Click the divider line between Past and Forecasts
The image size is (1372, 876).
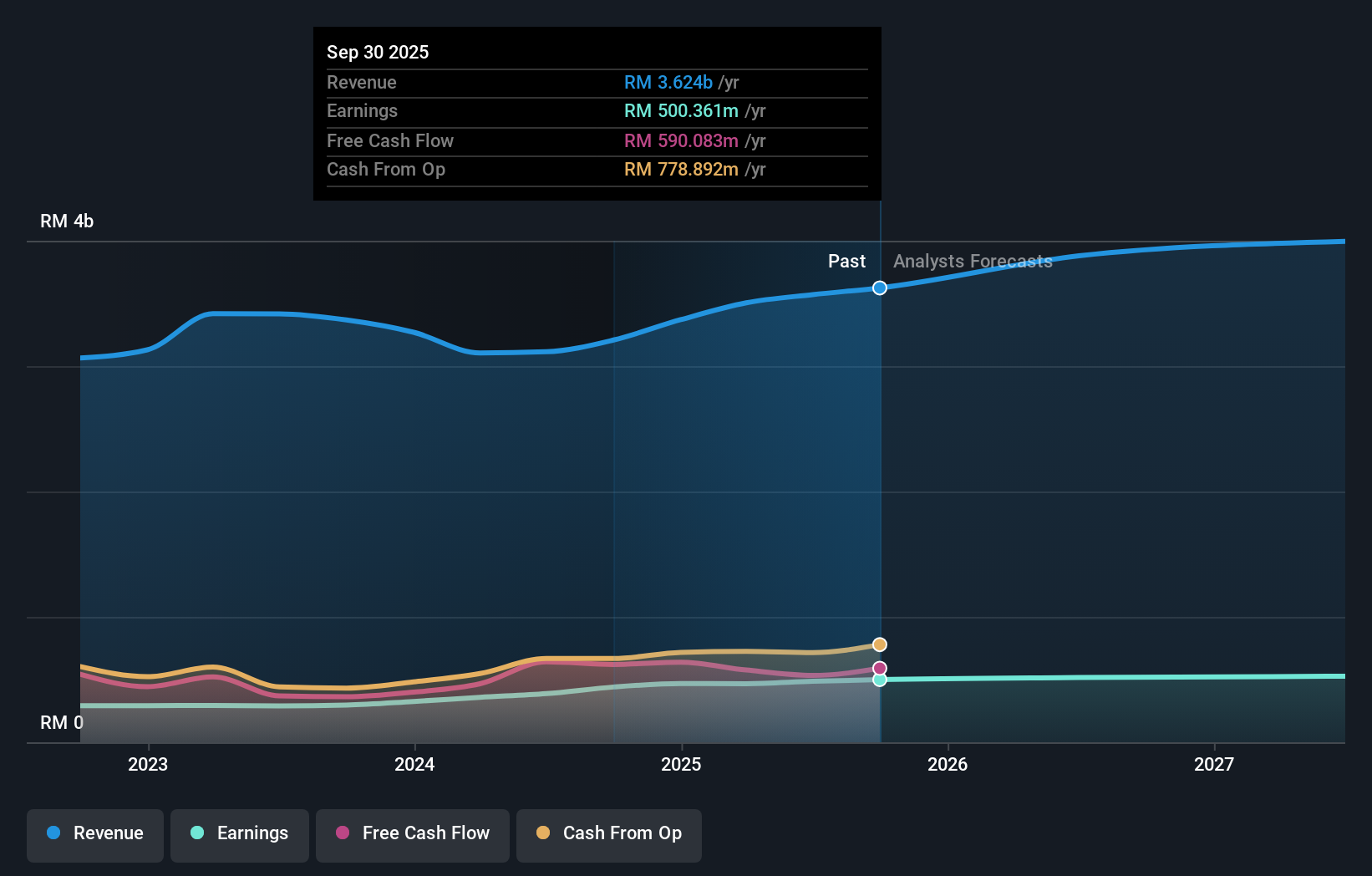click(879, 502)
